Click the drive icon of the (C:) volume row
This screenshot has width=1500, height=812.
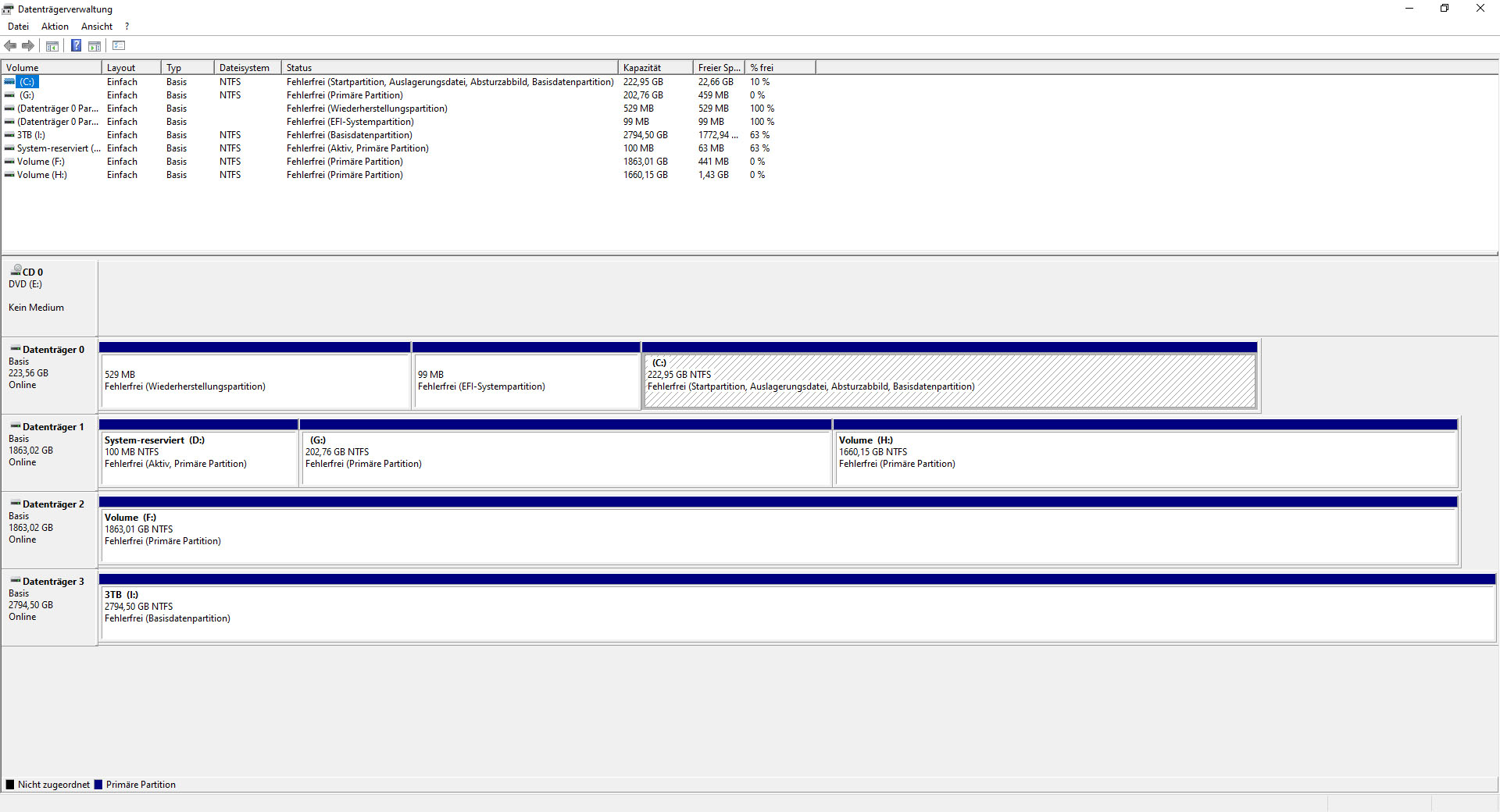click(9, 81)
